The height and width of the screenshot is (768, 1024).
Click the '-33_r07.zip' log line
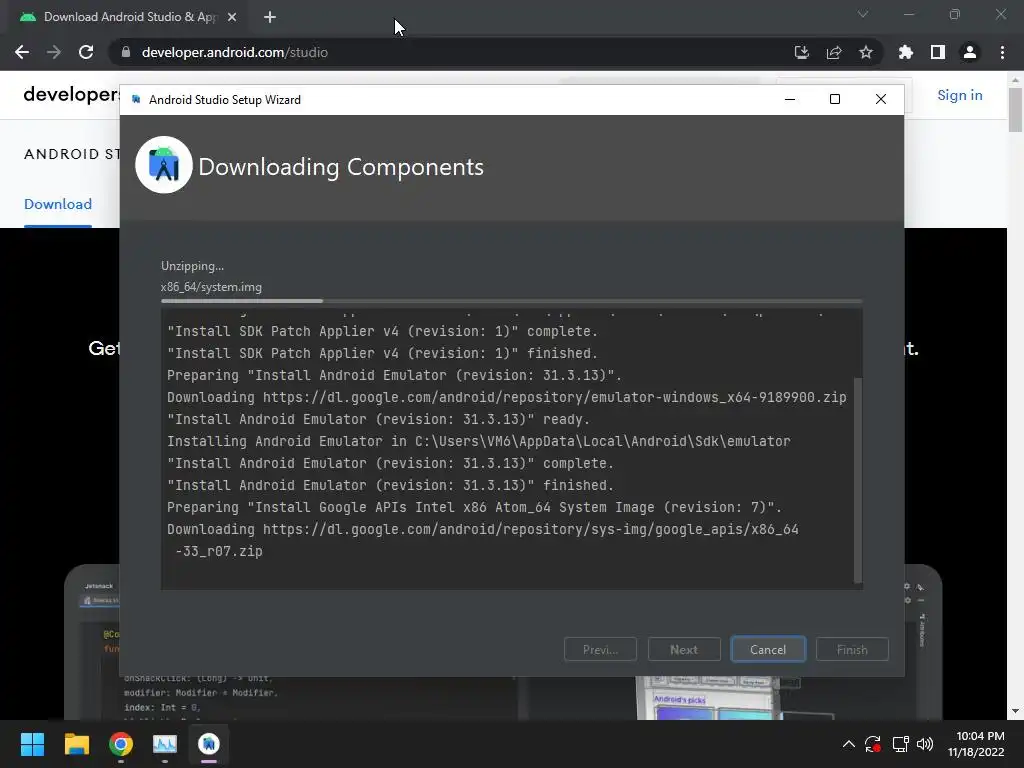click(219, 551)
